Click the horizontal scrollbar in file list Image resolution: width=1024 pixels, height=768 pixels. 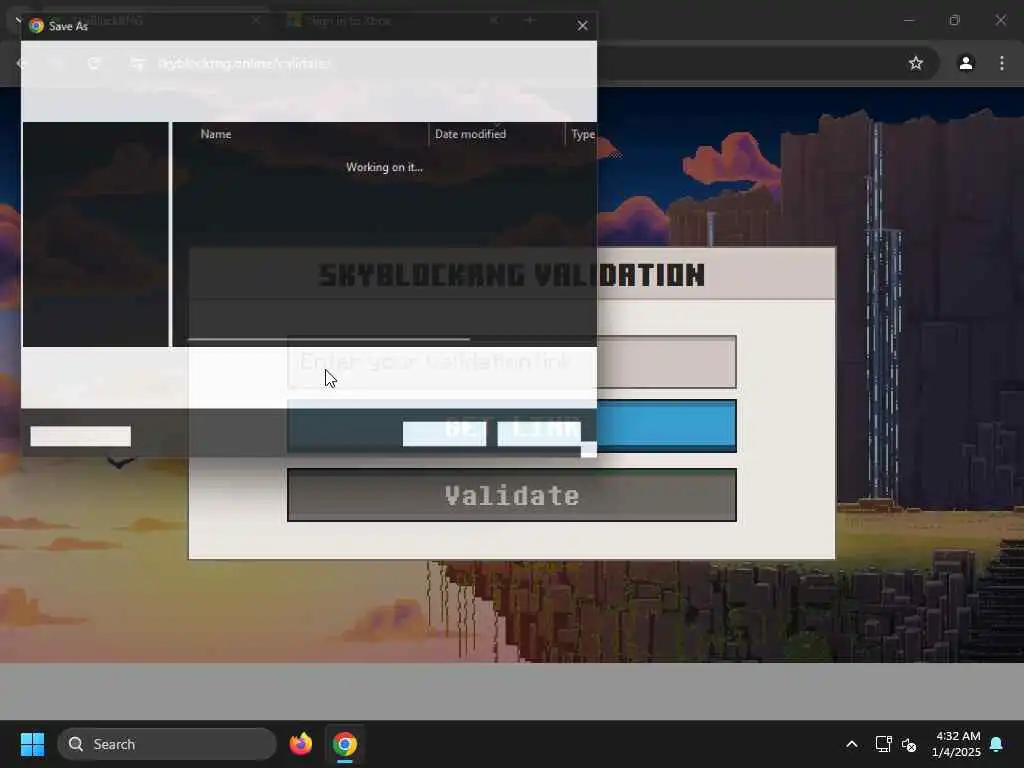pyautogui.click(x=328, y=340)
